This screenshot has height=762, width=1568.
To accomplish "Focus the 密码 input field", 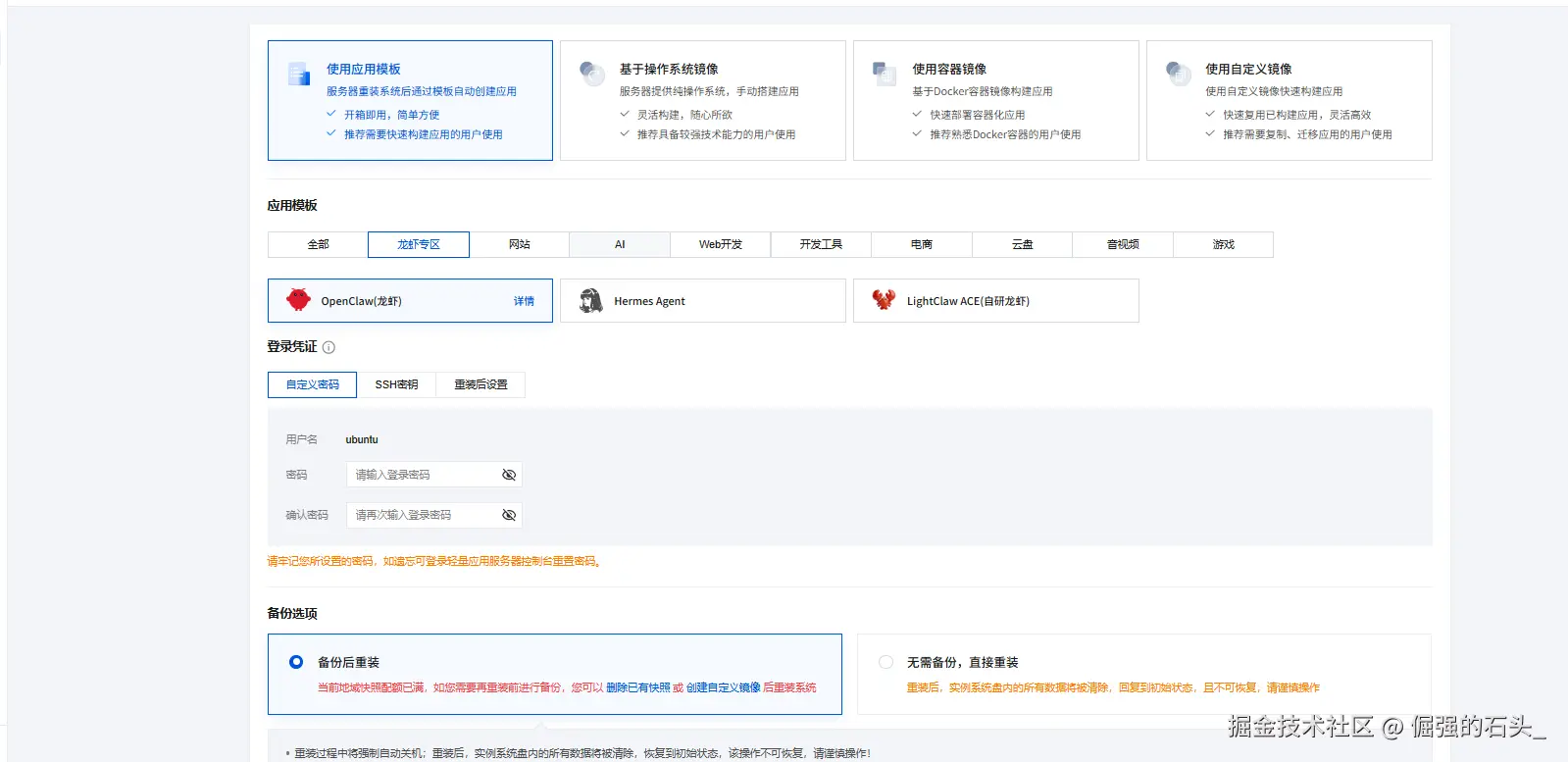I will (434, 475).
